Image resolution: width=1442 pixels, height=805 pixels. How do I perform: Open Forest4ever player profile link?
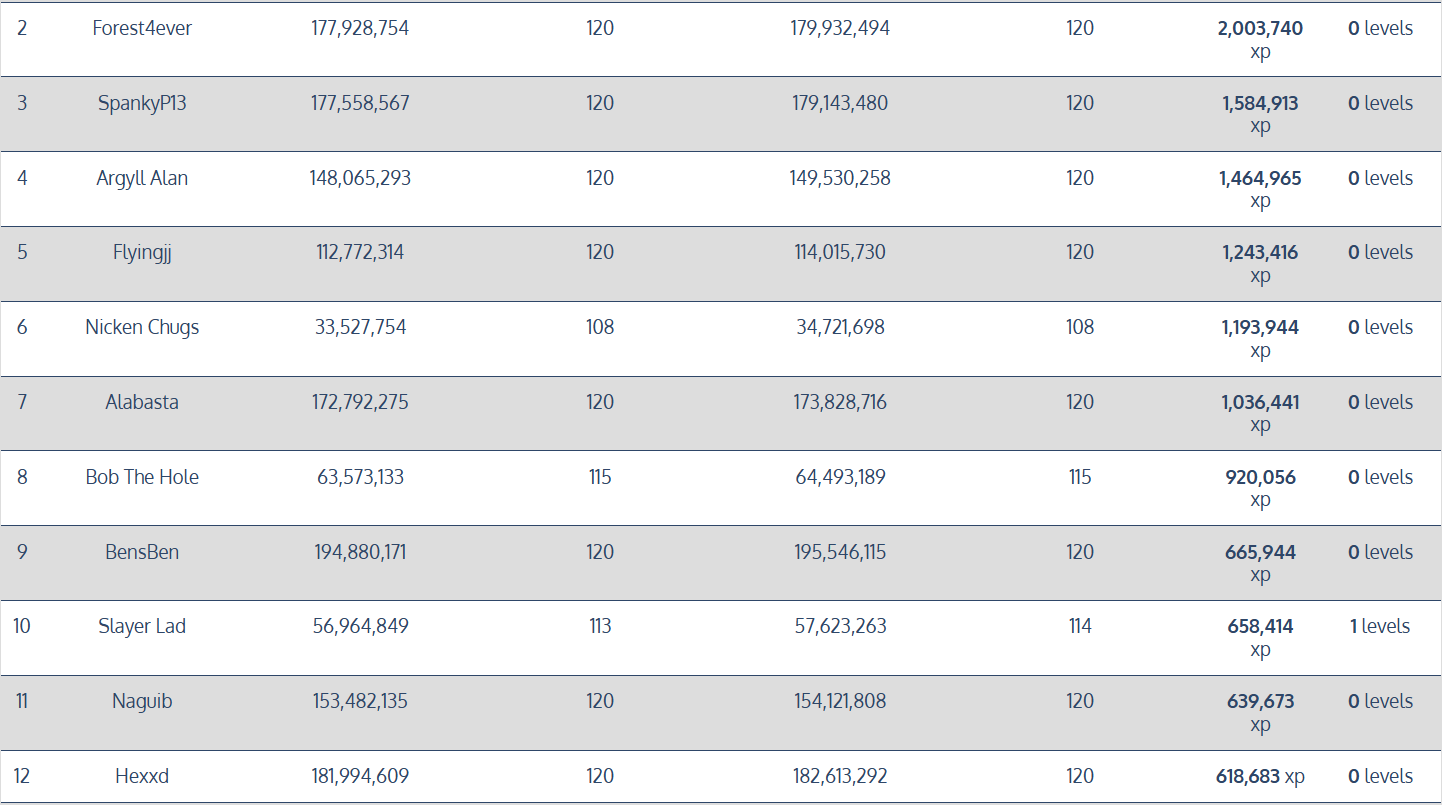pos(142,28)
